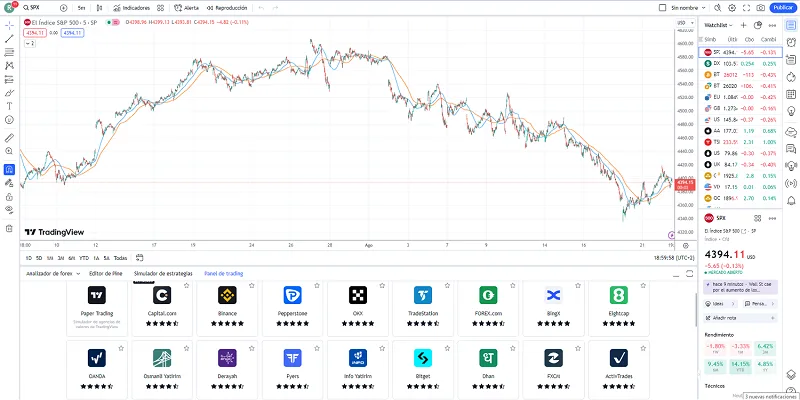The image size is (800, 400).
Task: Add a symbol to the Watchlist
Action: [743, 25]
